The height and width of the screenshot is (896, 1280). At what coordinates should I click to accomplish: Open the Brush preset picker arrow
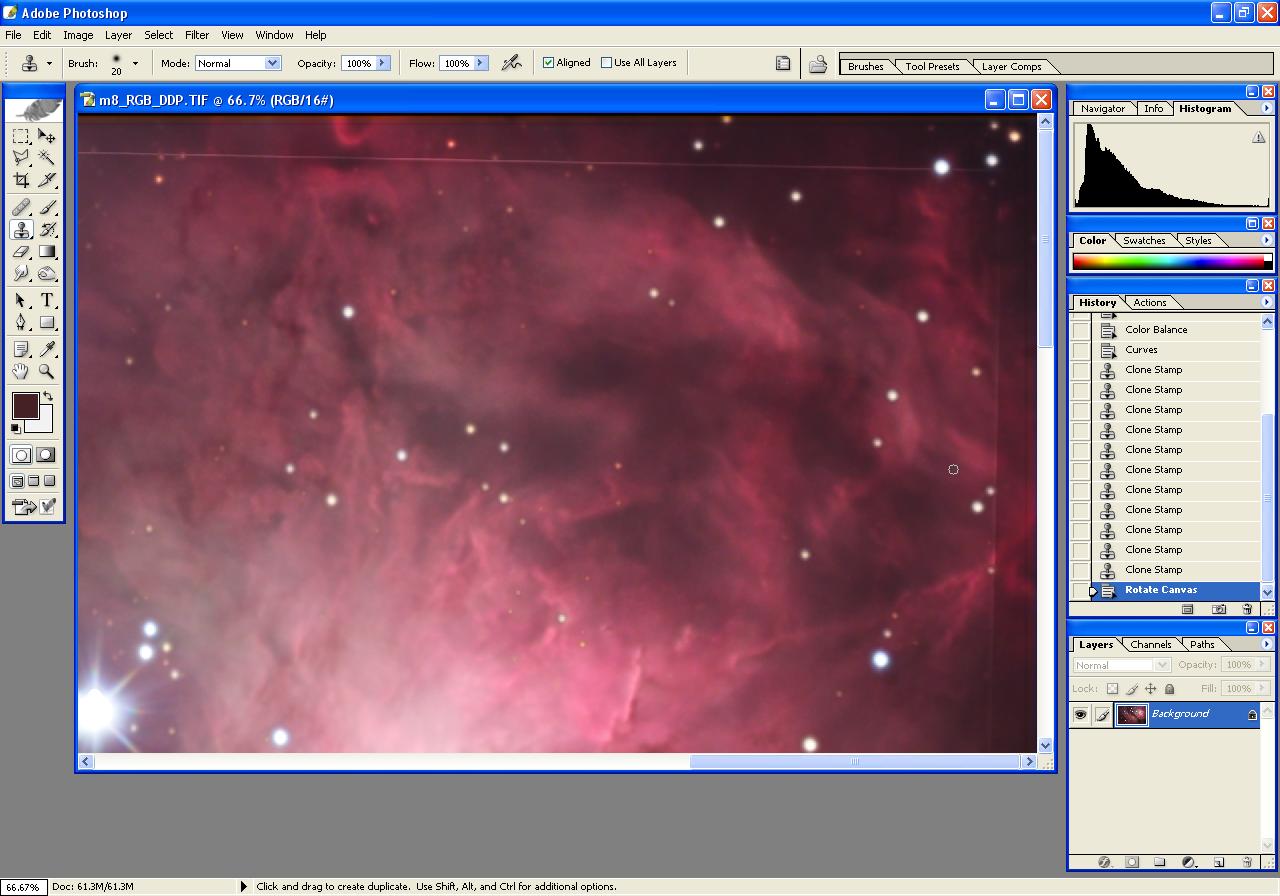click(x=135, y=63)
